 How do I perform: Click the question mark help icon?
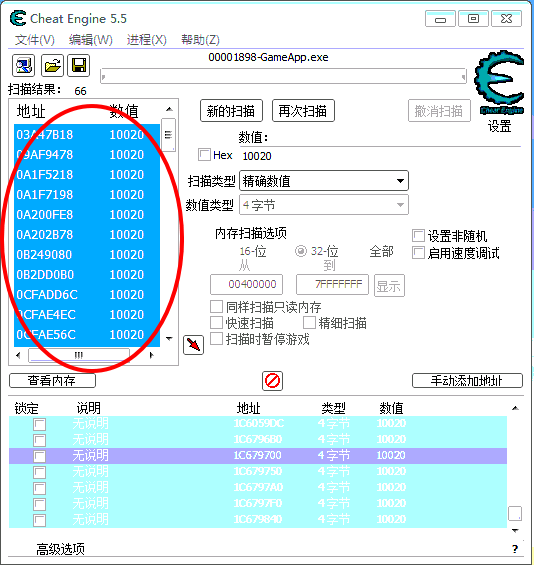(x=515, y=549)
